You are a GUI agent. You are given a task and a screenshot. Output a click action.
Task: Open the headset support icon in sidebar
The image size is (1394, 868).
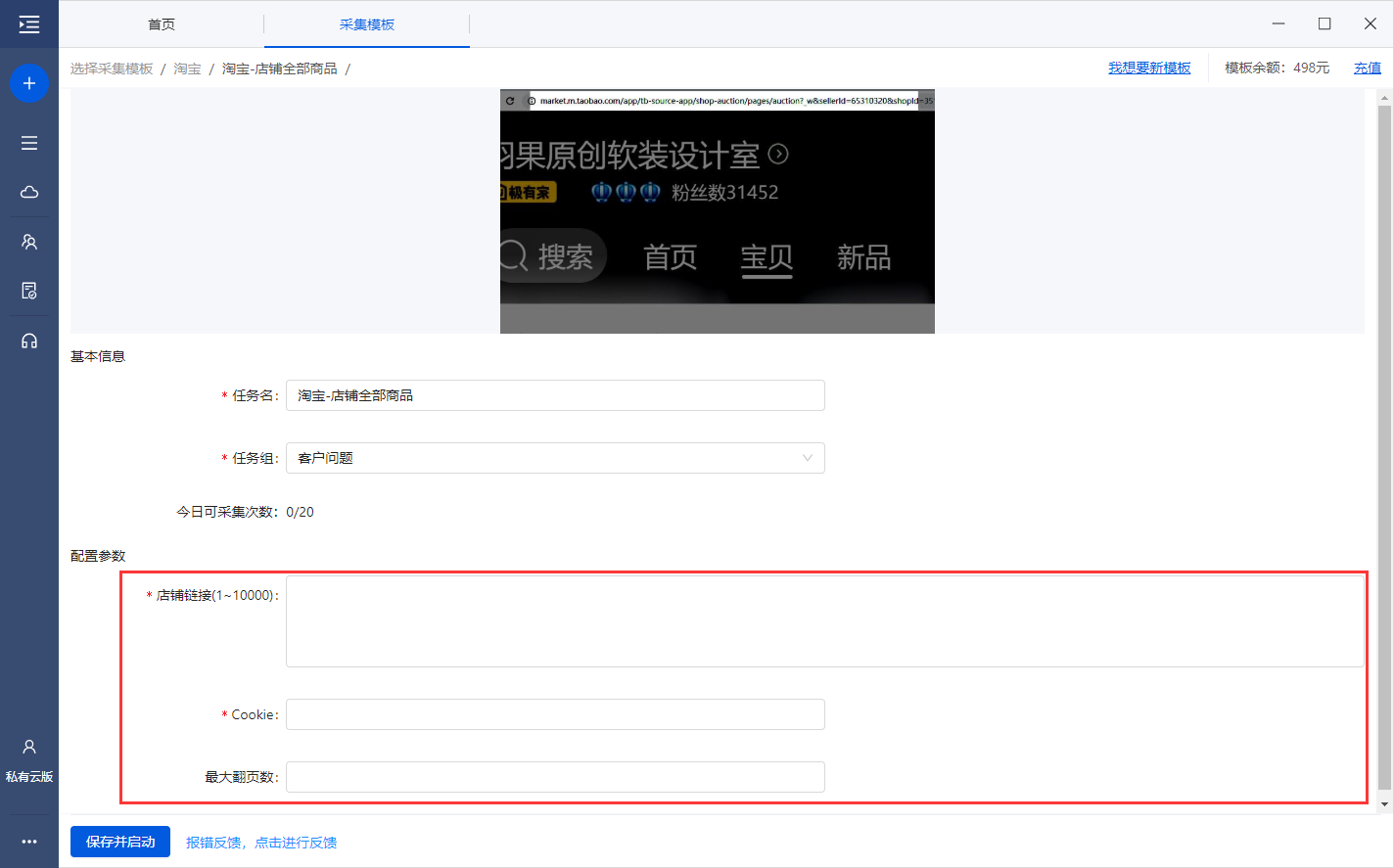click(x=29, y=341)
